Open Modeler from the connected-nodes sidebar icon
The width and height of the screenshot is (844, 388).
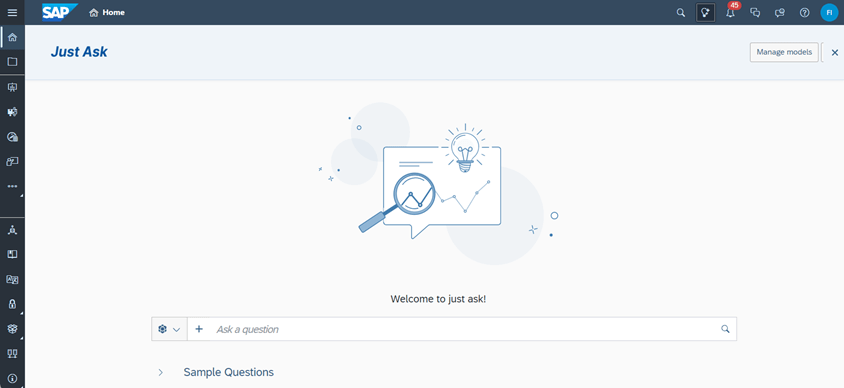12,230
